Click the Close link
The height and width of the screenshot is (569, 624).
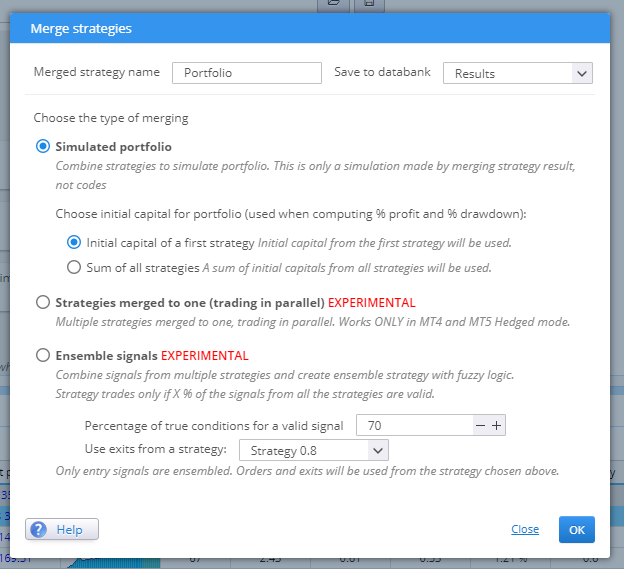point(525,529)
